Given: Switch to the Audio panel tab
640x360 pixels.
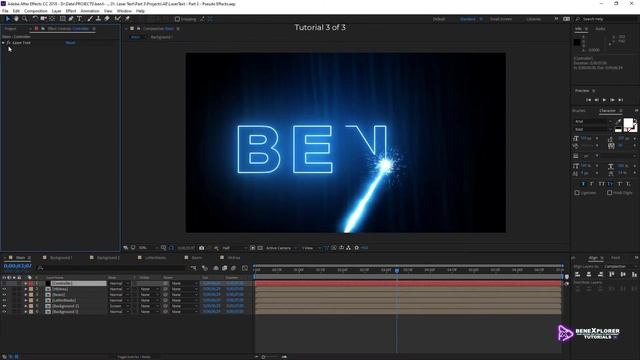Looking at the screenshot, I should 600,29.
